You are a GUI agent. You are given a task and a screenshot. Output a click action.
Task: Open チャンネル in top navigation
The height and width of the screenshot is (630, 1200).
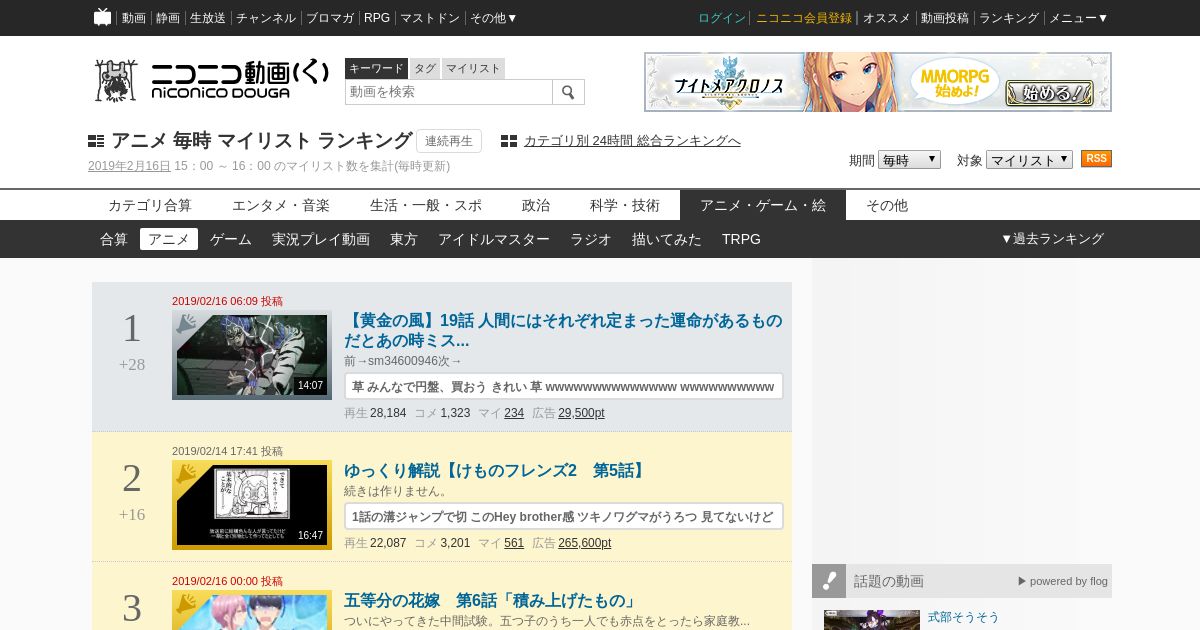click(266, 18)
